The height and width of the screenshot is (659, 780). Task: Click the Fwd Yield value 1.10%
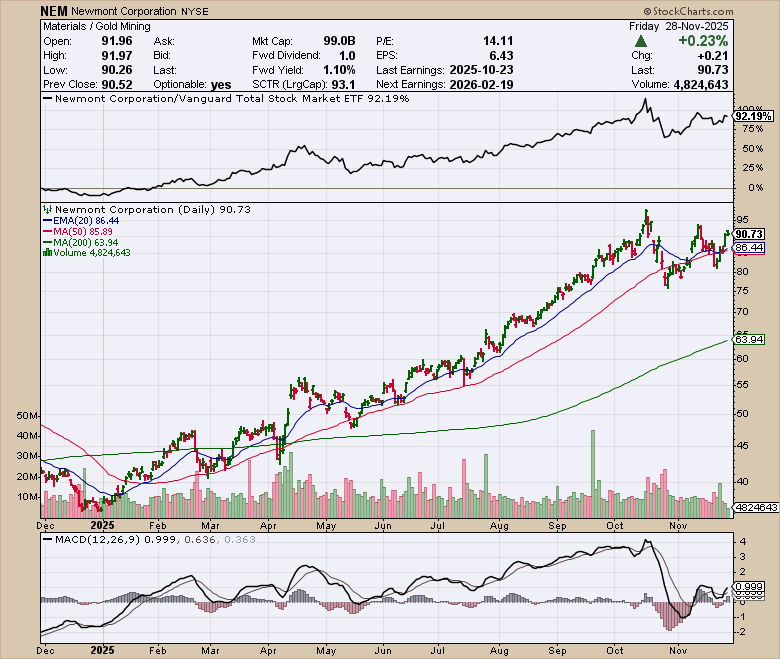coord(339,70)
